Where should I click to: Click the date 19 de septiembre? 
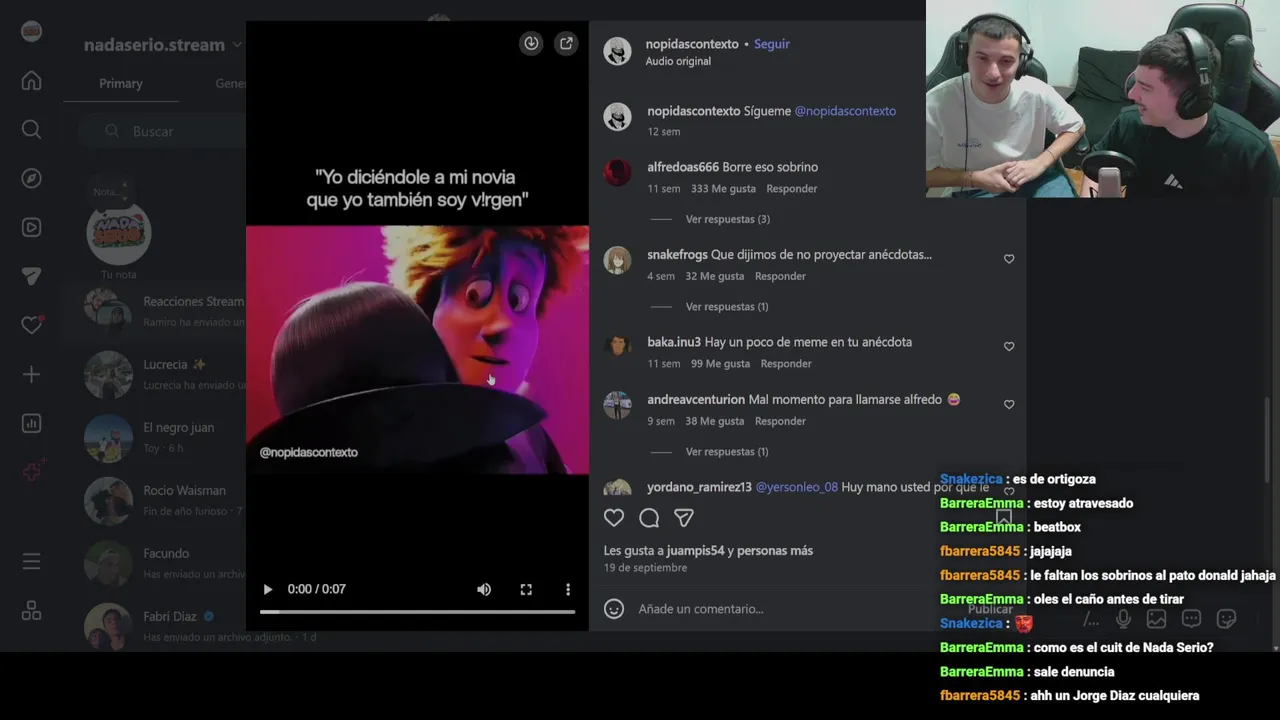[x=645, y=568]
